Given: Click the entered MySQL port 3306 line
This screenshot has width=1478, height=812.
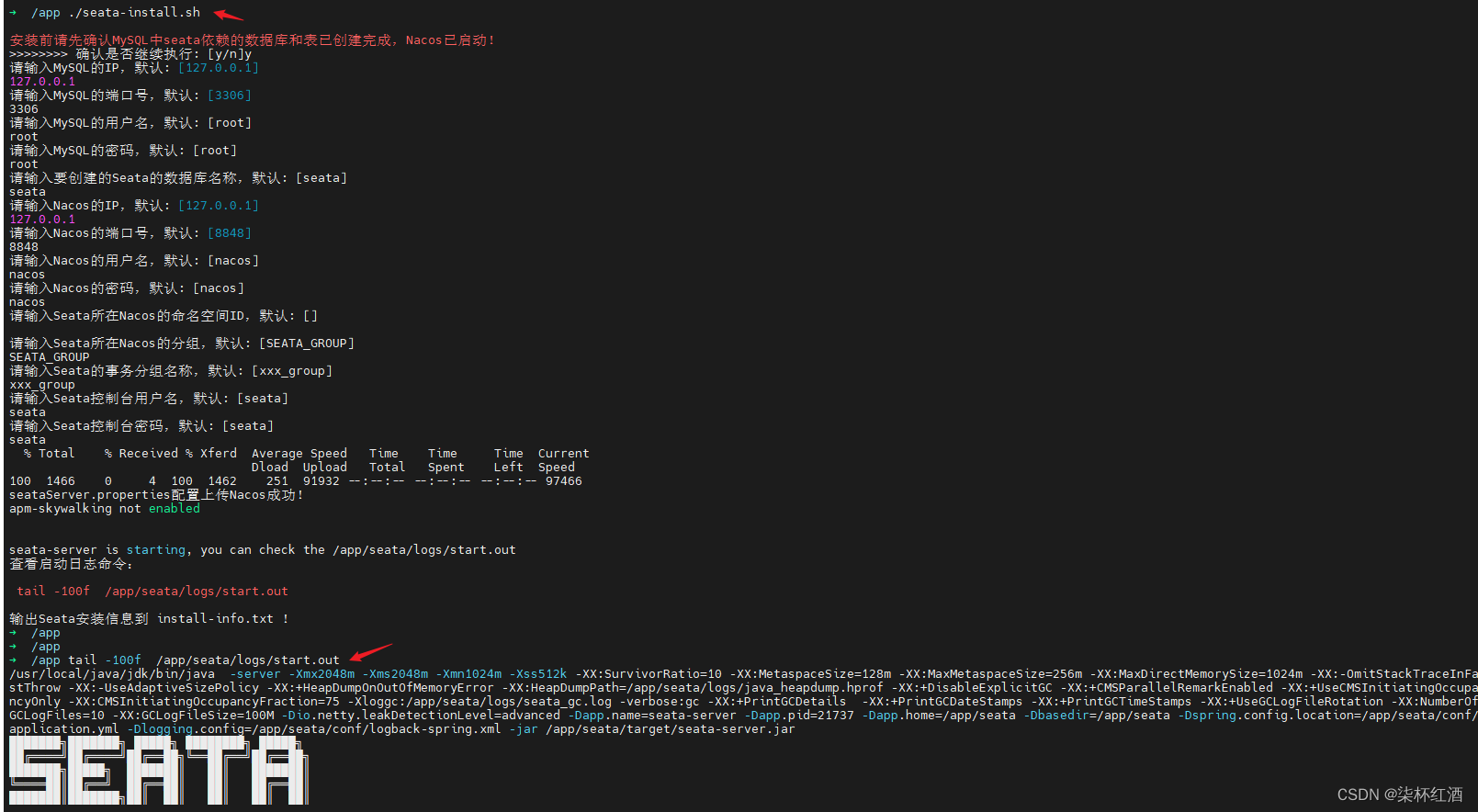Looking at the screenshot, I should 24,108.
